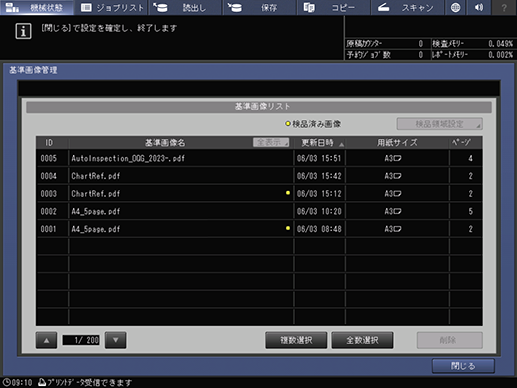Click the 基準画像名 column header
Image resolution: width=517 pixels, height=388 pixels.
tap(165, 143)
